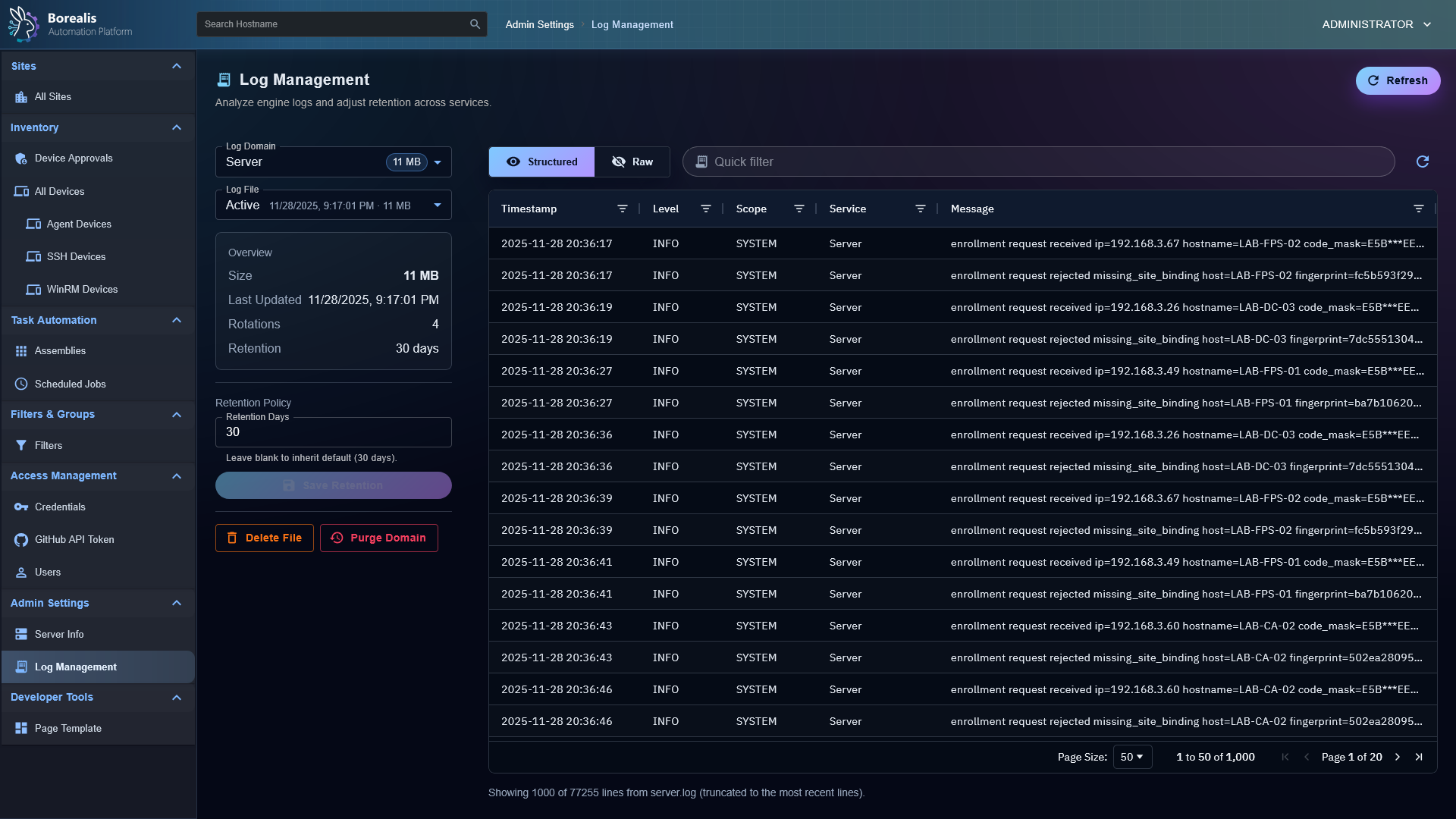Clear the Retention Days value field
1456x819 pixels.
tap(333, 432)
